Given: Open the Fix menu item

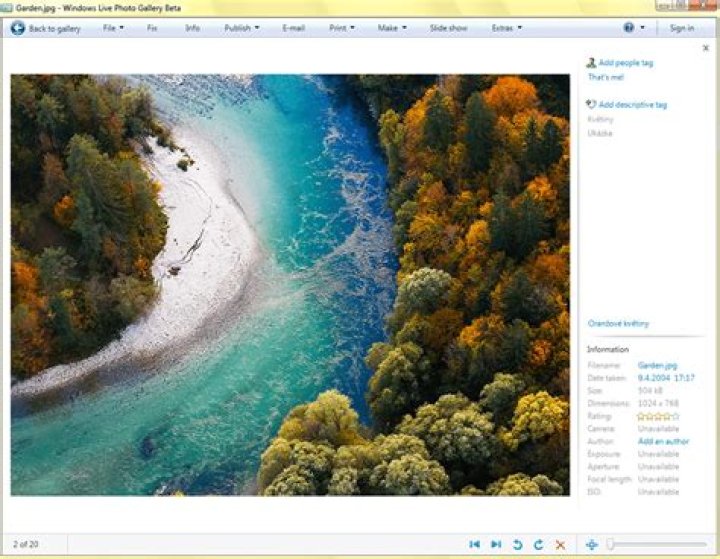Looking at the screenshot, I should [x=152, y=28].
